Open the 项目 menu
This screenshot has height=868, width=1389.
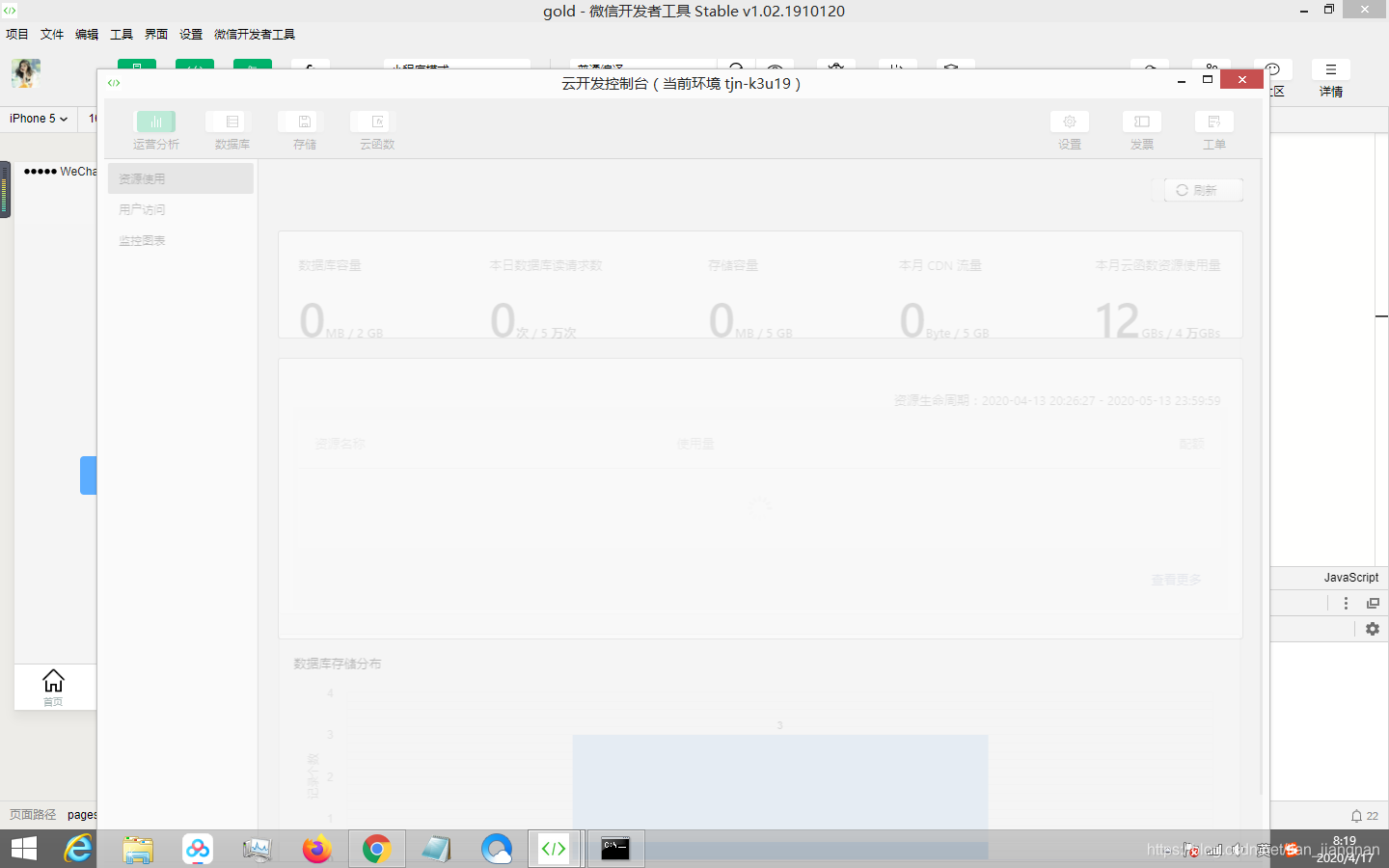(x=17, y=34)
